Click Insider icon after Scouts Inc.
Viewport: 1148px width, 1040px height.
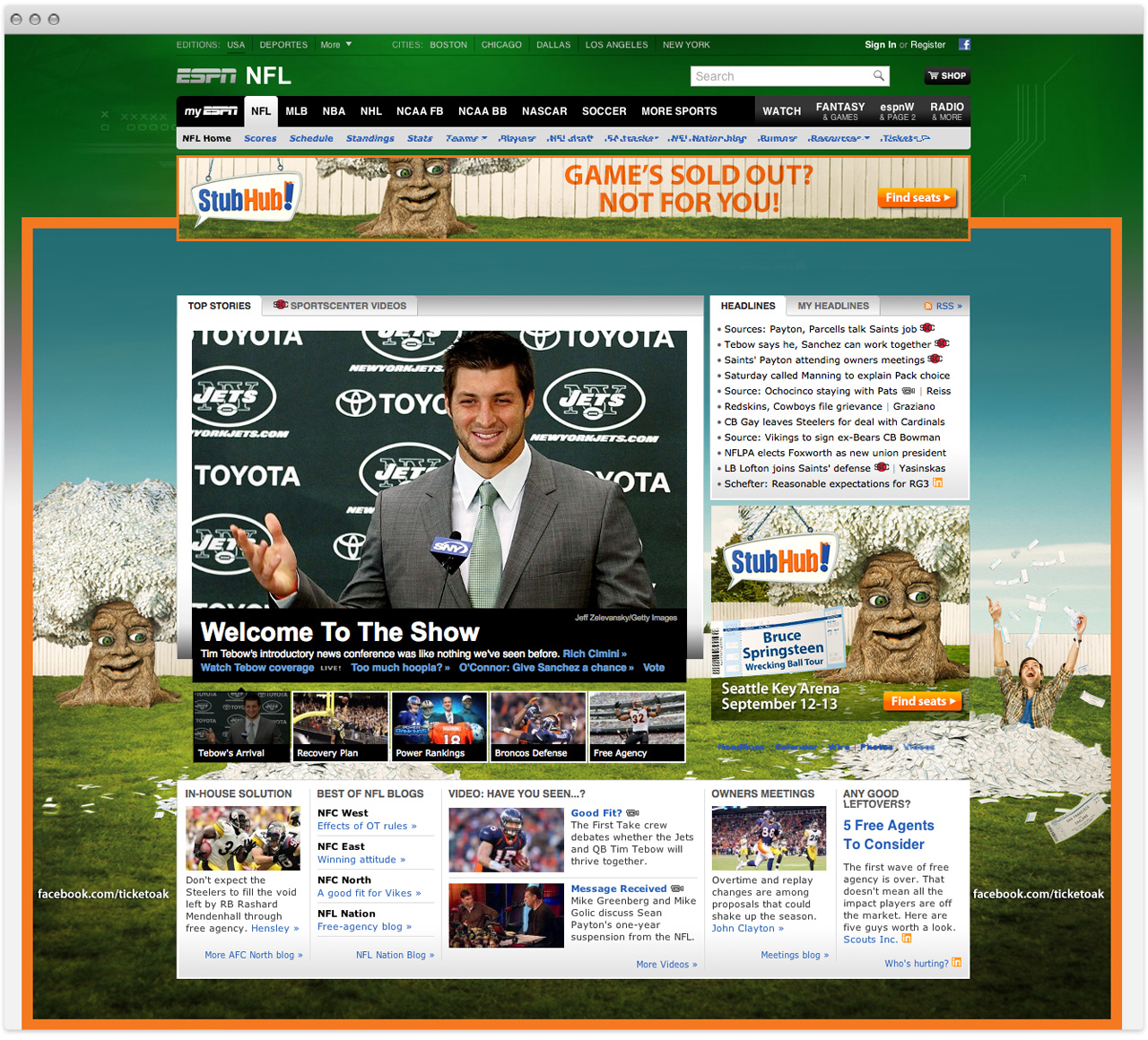pos(907,939)
